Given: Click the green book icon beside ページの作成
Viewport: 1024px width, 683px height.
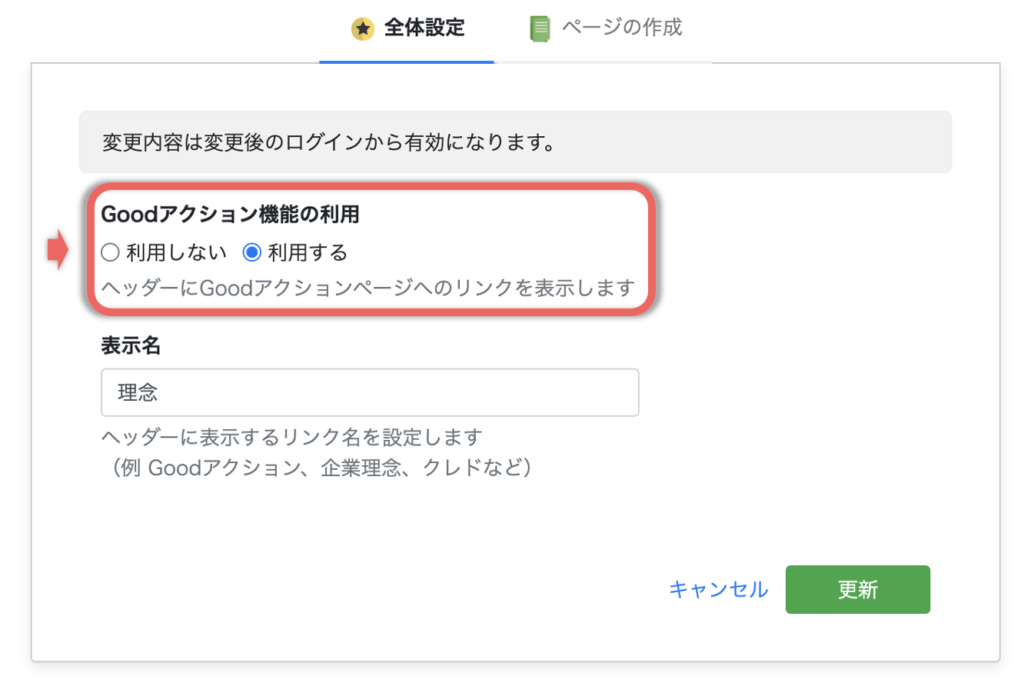Looking at the screenshot, I should pyautogui.click(x=540, y=28).
